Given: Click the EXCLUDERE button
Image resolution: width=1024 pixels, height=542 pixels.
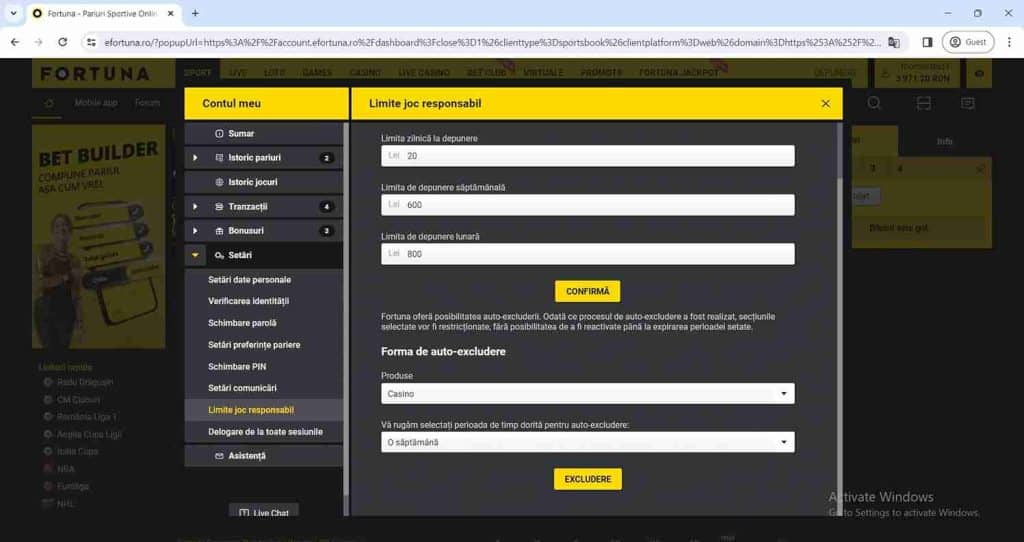Looking at the screenshot, I should [588, 479].
